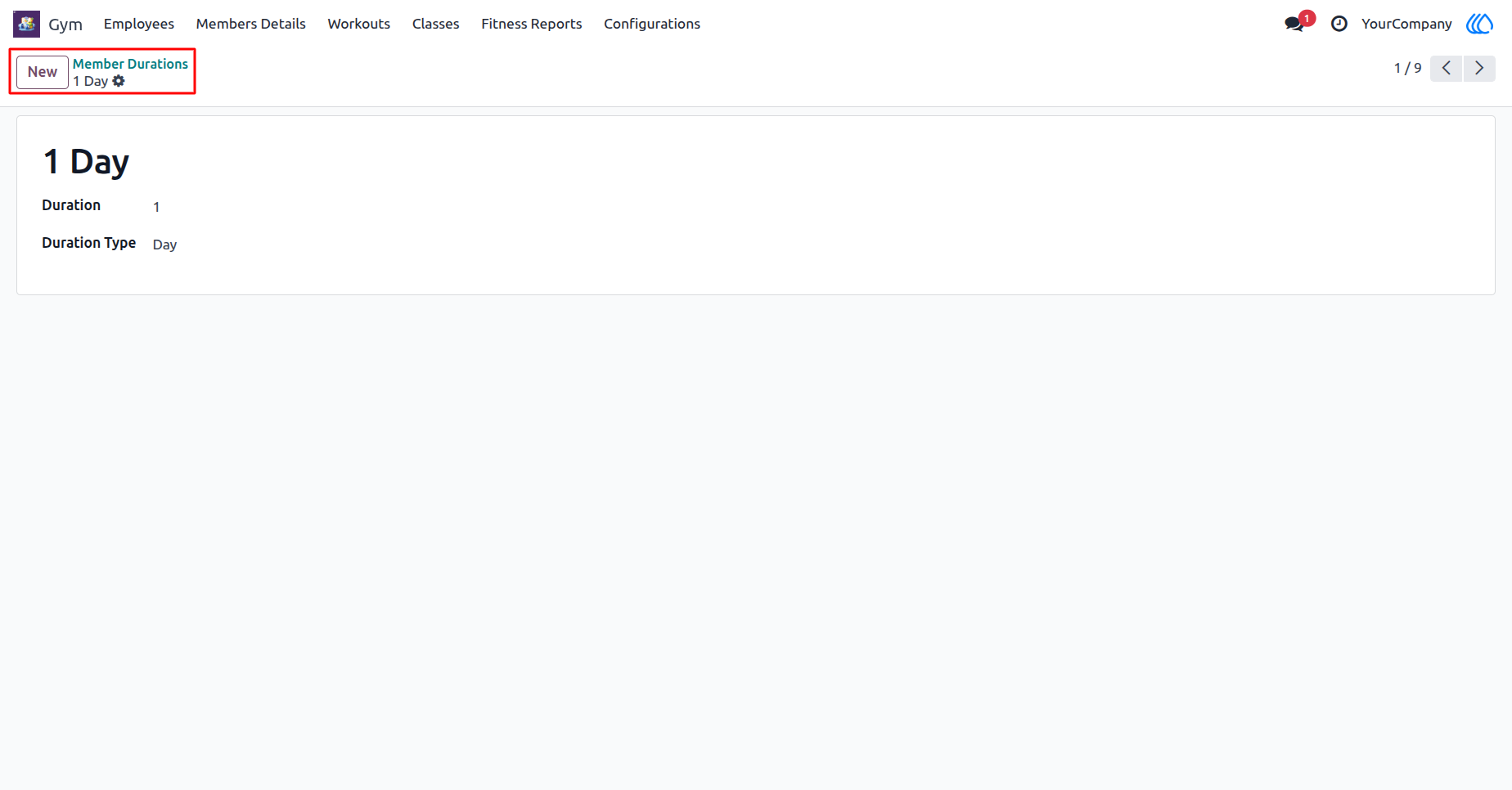Go to the previous record arrow
Viewport: 1512px width, 790px height.
click(1446, 68)
